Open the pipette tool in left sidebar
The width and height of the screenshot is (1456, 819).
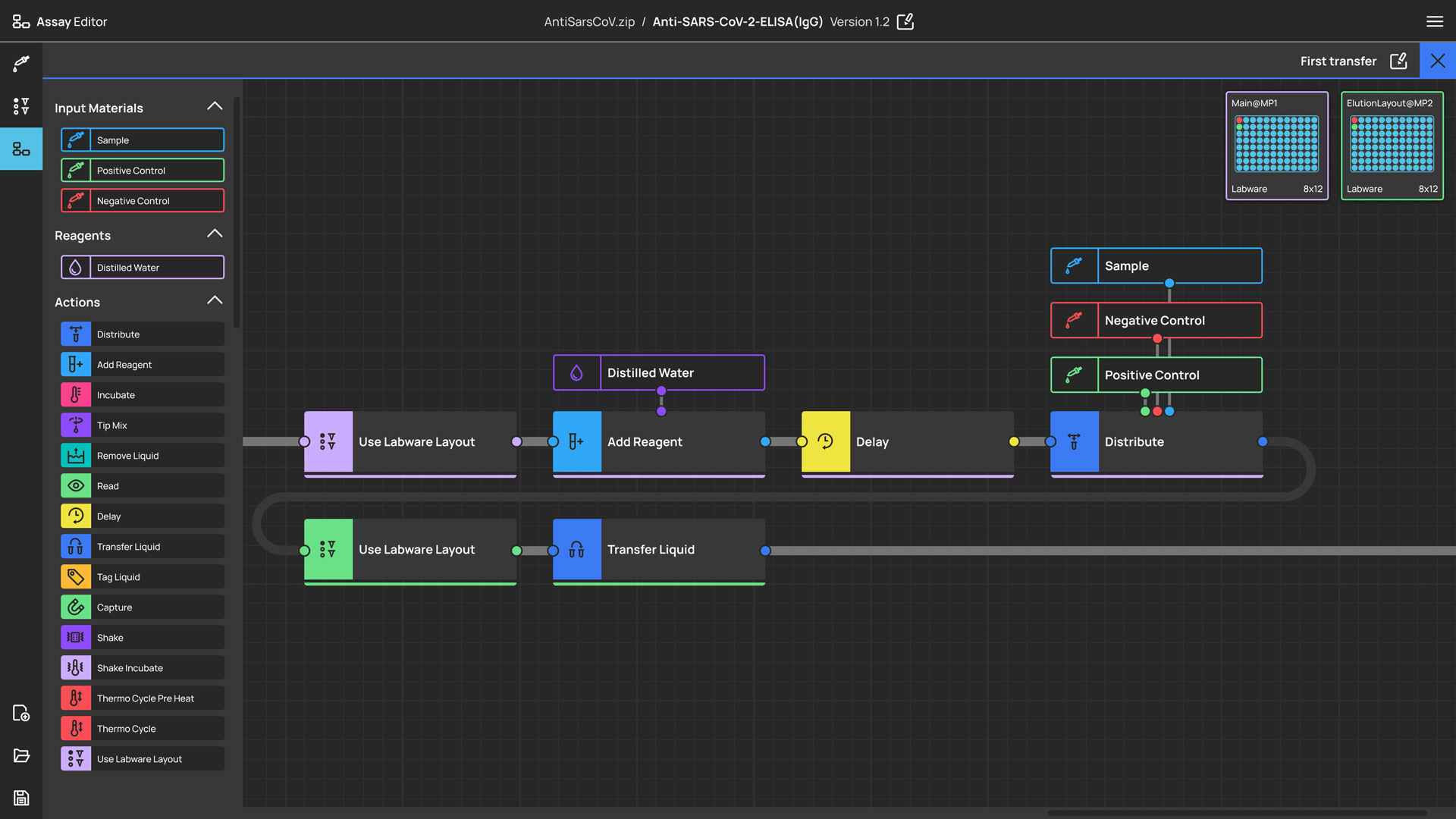tap(21, 63)
